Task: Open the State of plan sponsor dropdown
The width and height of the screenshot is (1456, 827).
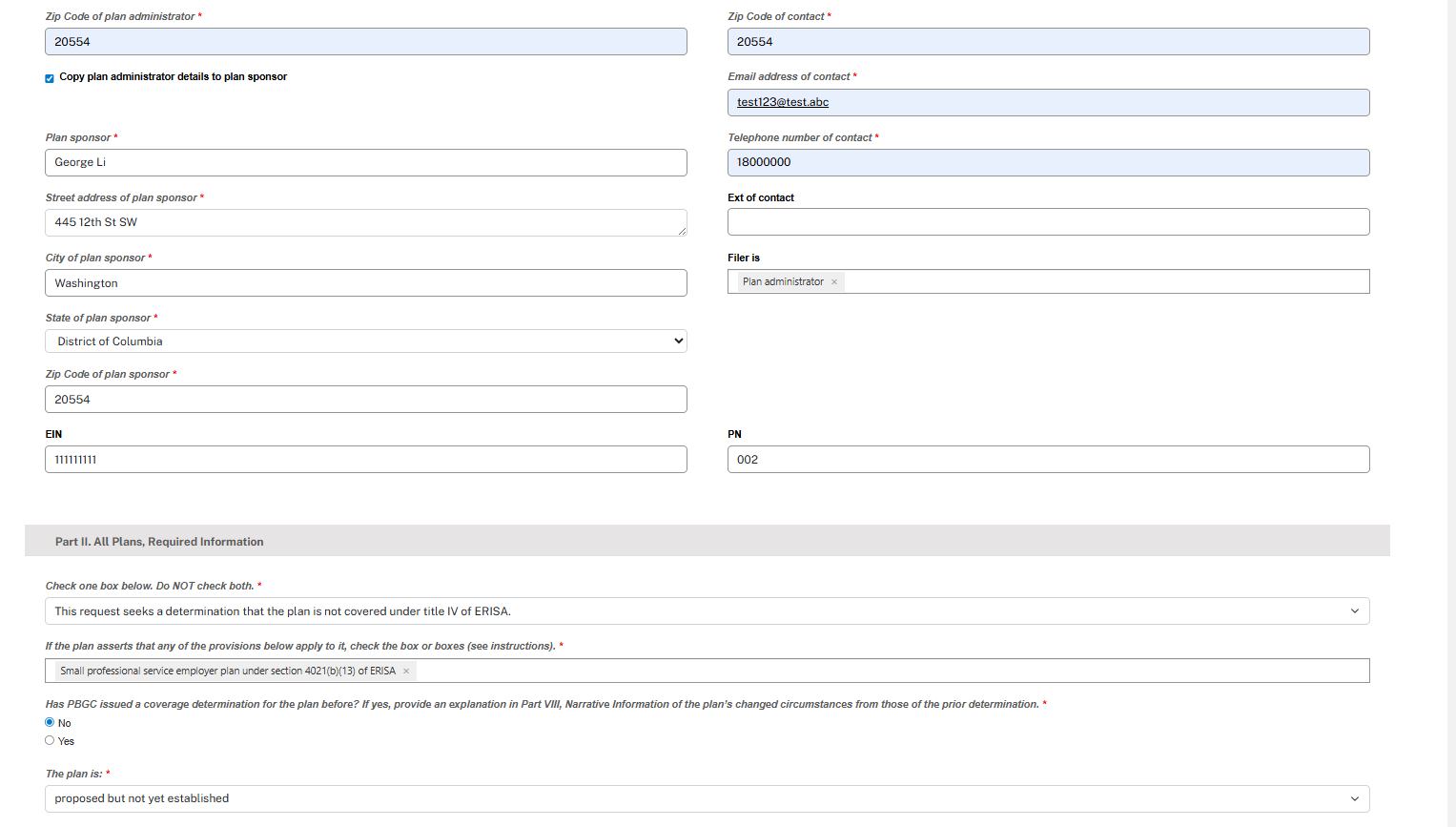Action: [x=365, y=341]
